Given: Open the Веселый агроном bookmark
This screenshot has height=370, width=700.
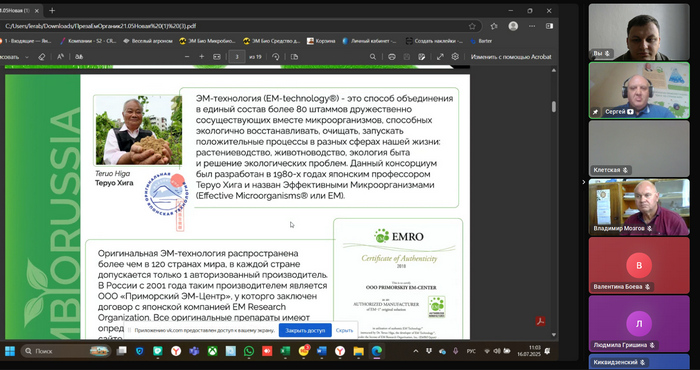Looking at the screenshot, I should (x=148, y=41).
